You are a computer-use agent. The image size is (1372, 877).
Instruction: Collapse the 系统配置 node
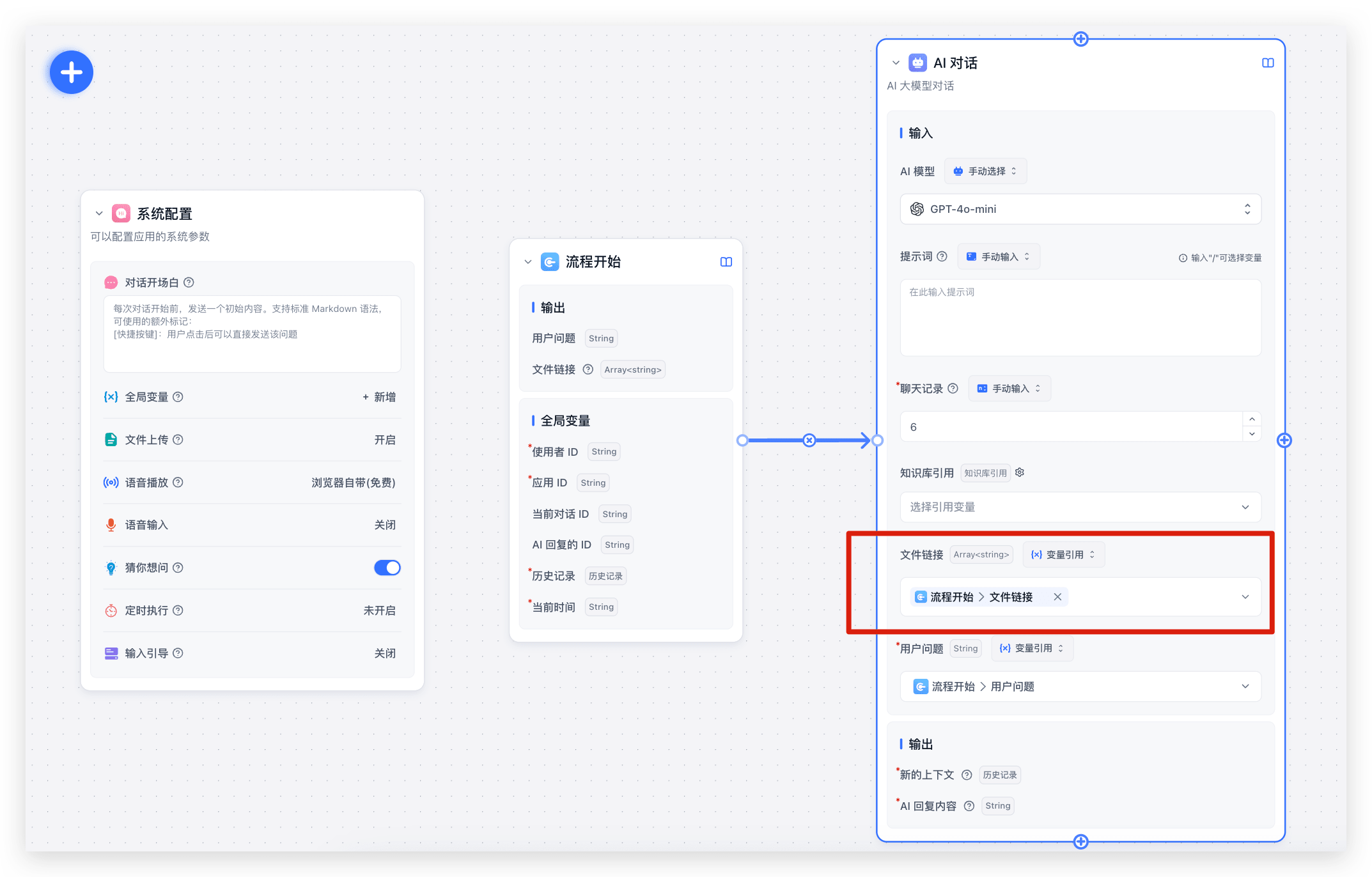click(x=99, y=213)
